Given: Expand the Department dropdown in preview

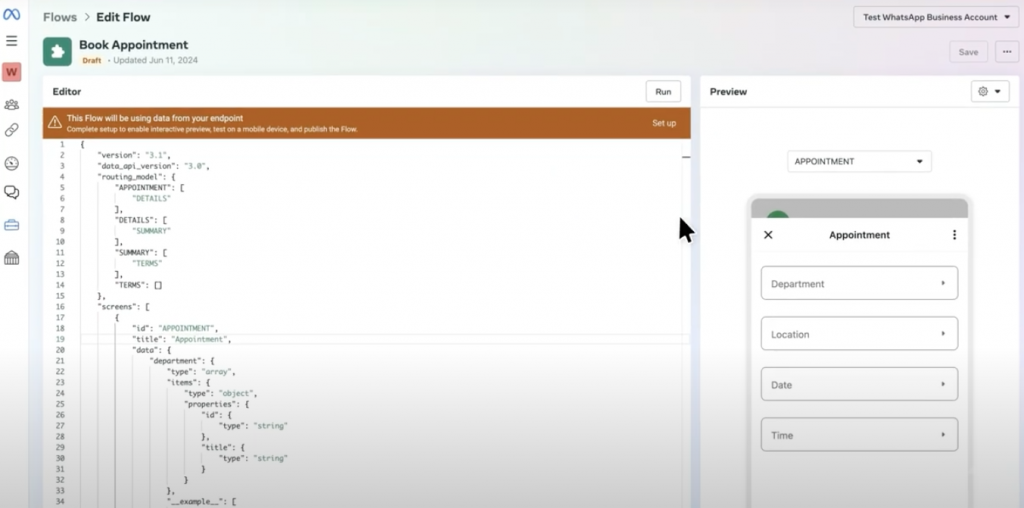Looking at the screenshot, I should pos(859,283).
